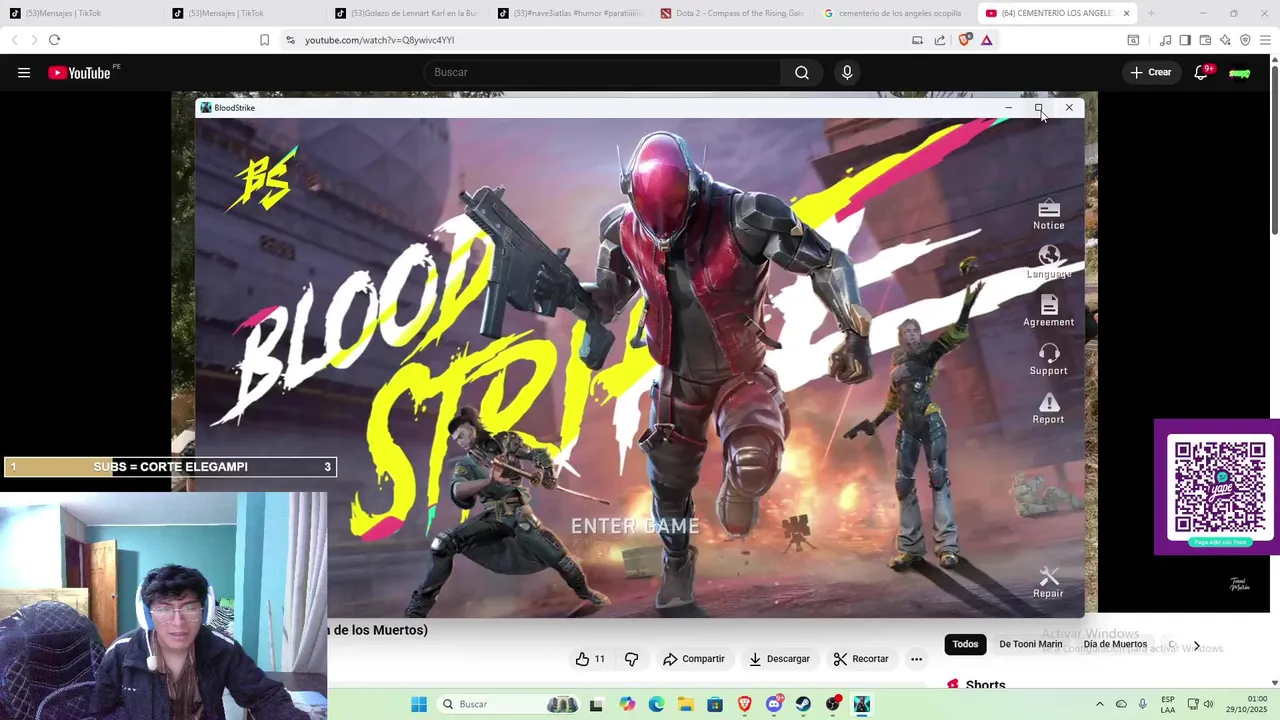Click the address bar URL
The image size is (1280, 720).
coord(379,40)
